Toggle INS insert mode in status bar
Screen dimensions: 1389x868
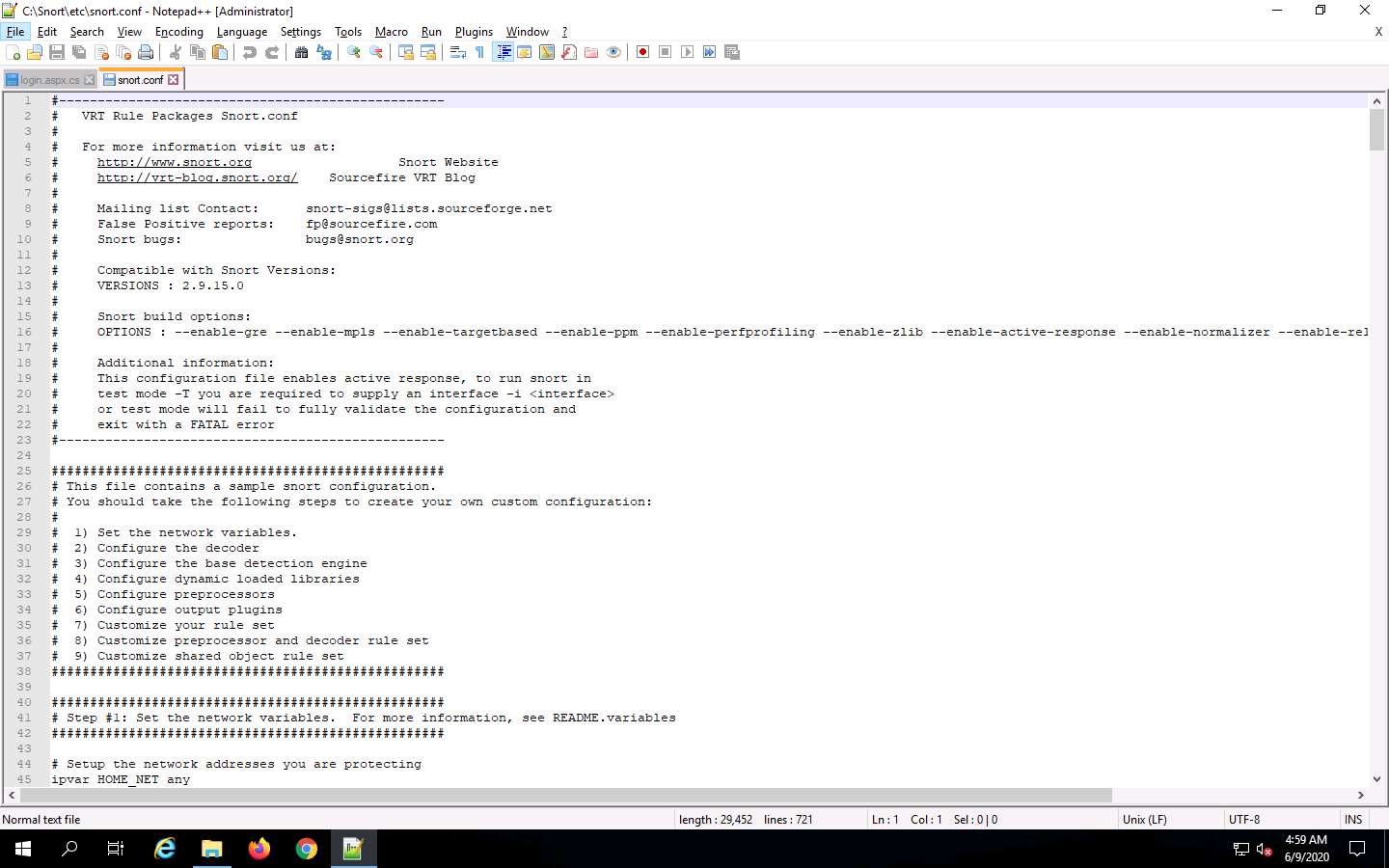click(x=1353, y=820)
